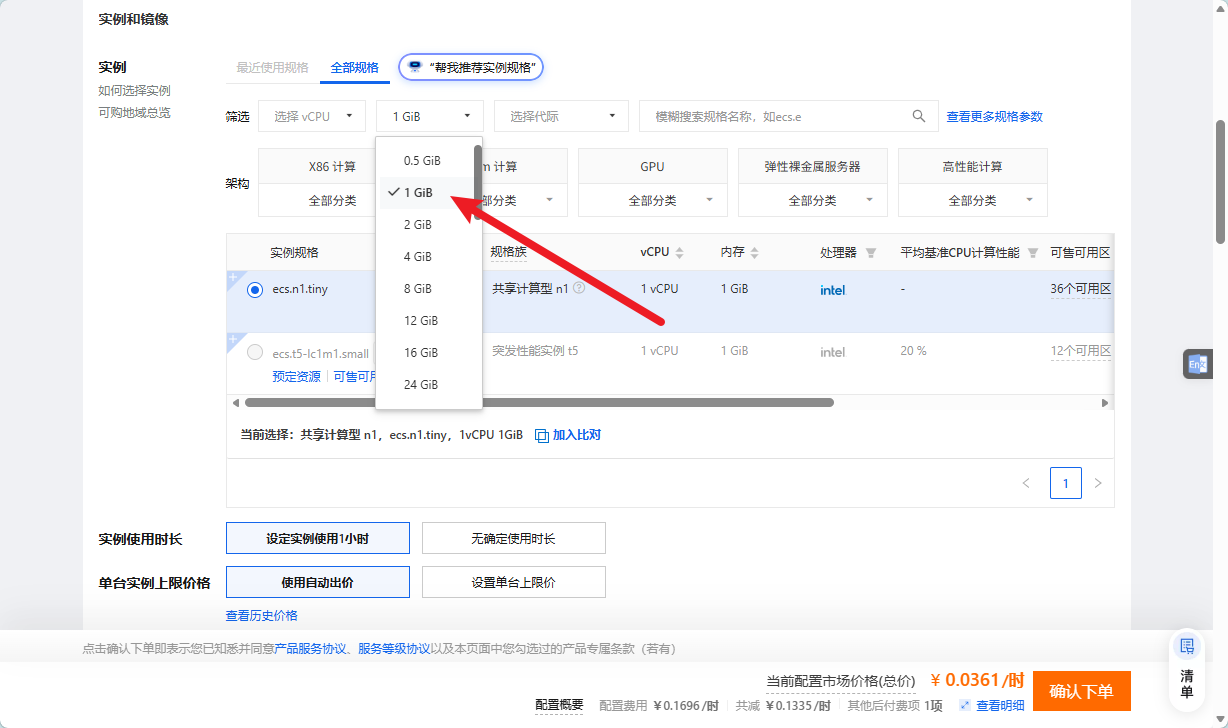
Task: Open 查看更多规格参数 link
Action: (995, 117)
